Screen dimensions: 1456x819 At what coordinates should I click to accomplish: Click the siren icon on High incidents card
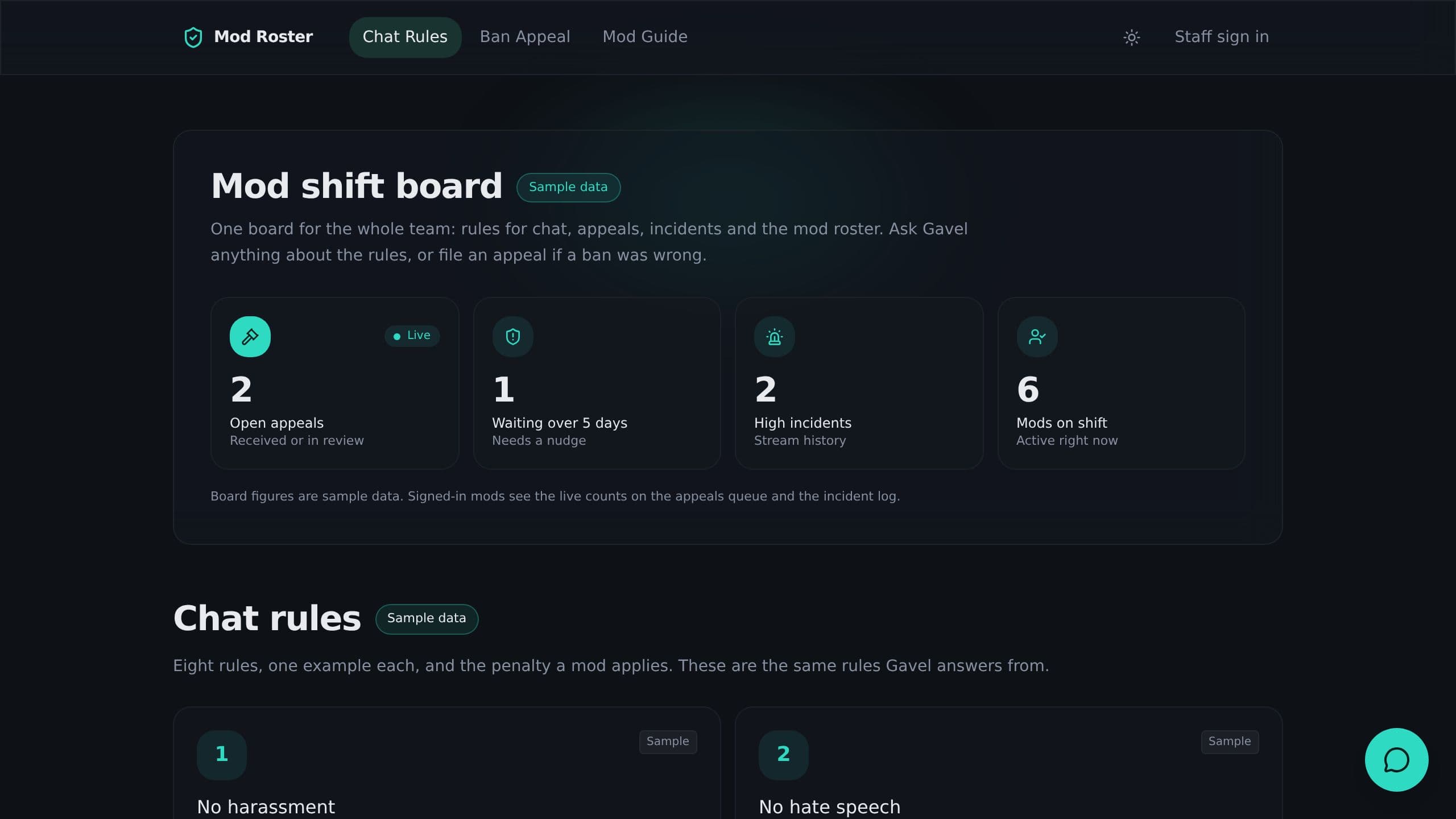[x=775, y=337]
